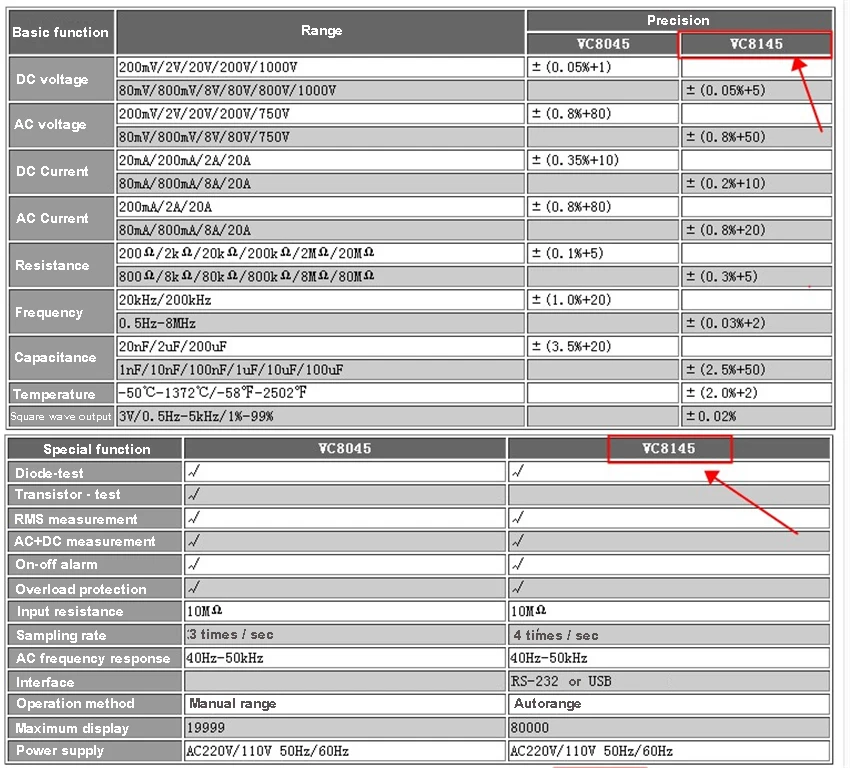Click the 800Ω to 80MΩ resistance range

coord(321,276)
